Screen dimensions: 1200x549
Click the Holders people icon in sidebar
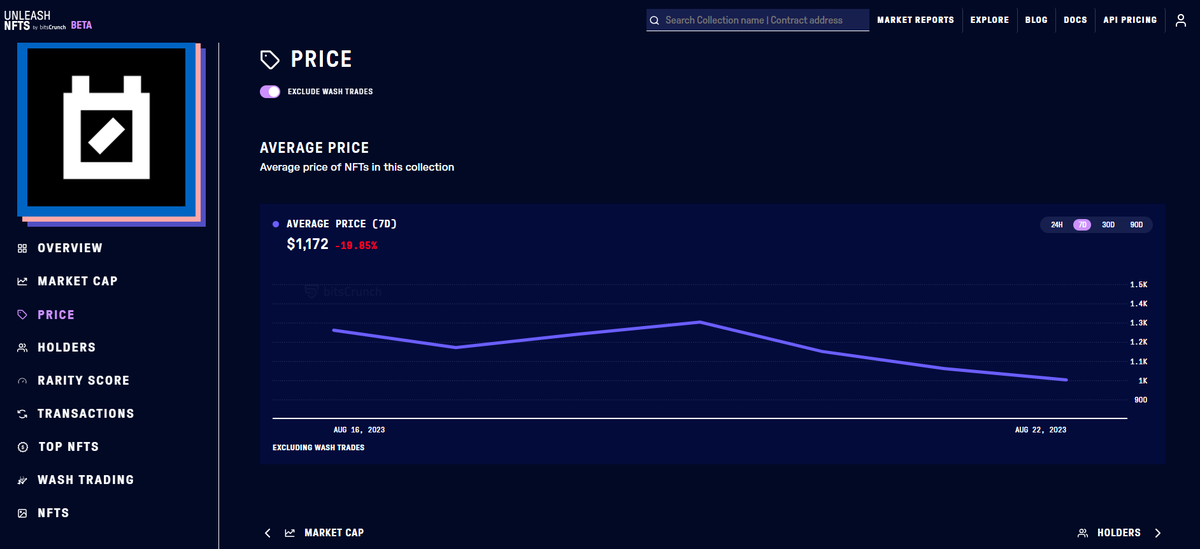pos(22,347)
